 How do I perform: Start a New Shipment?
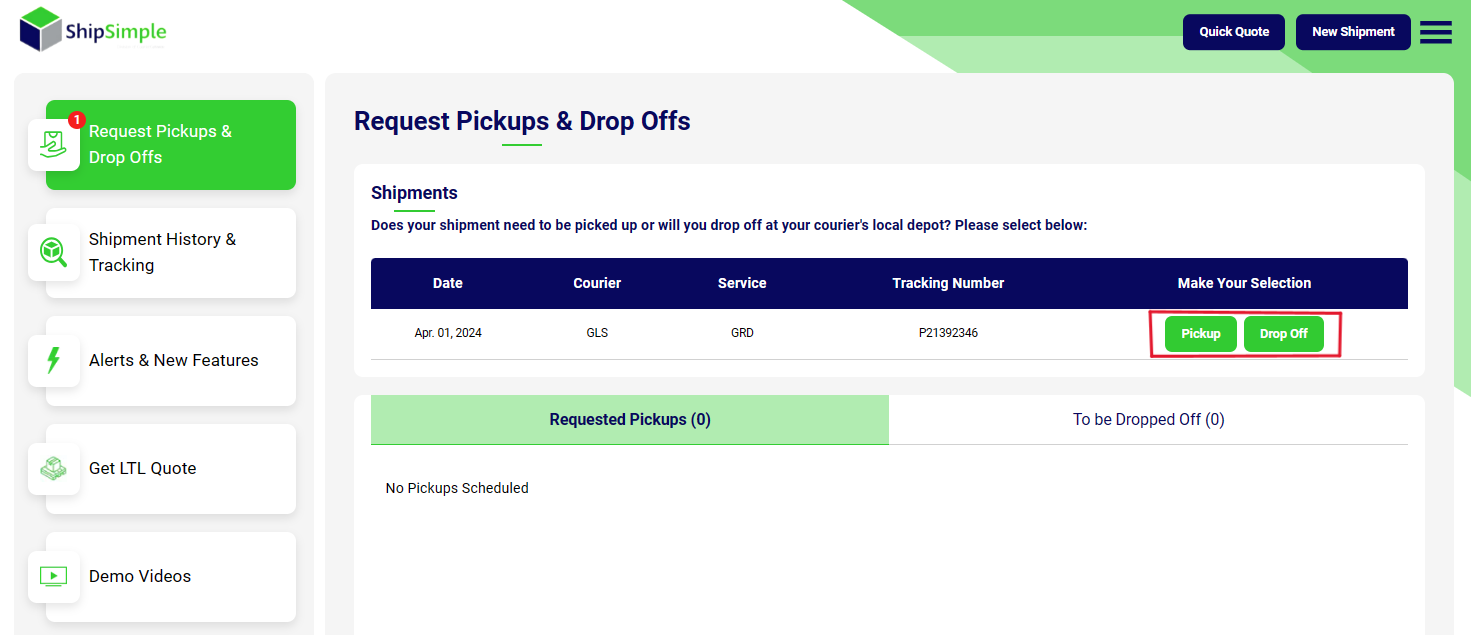pyautogui.click(x=1353, y=32)
